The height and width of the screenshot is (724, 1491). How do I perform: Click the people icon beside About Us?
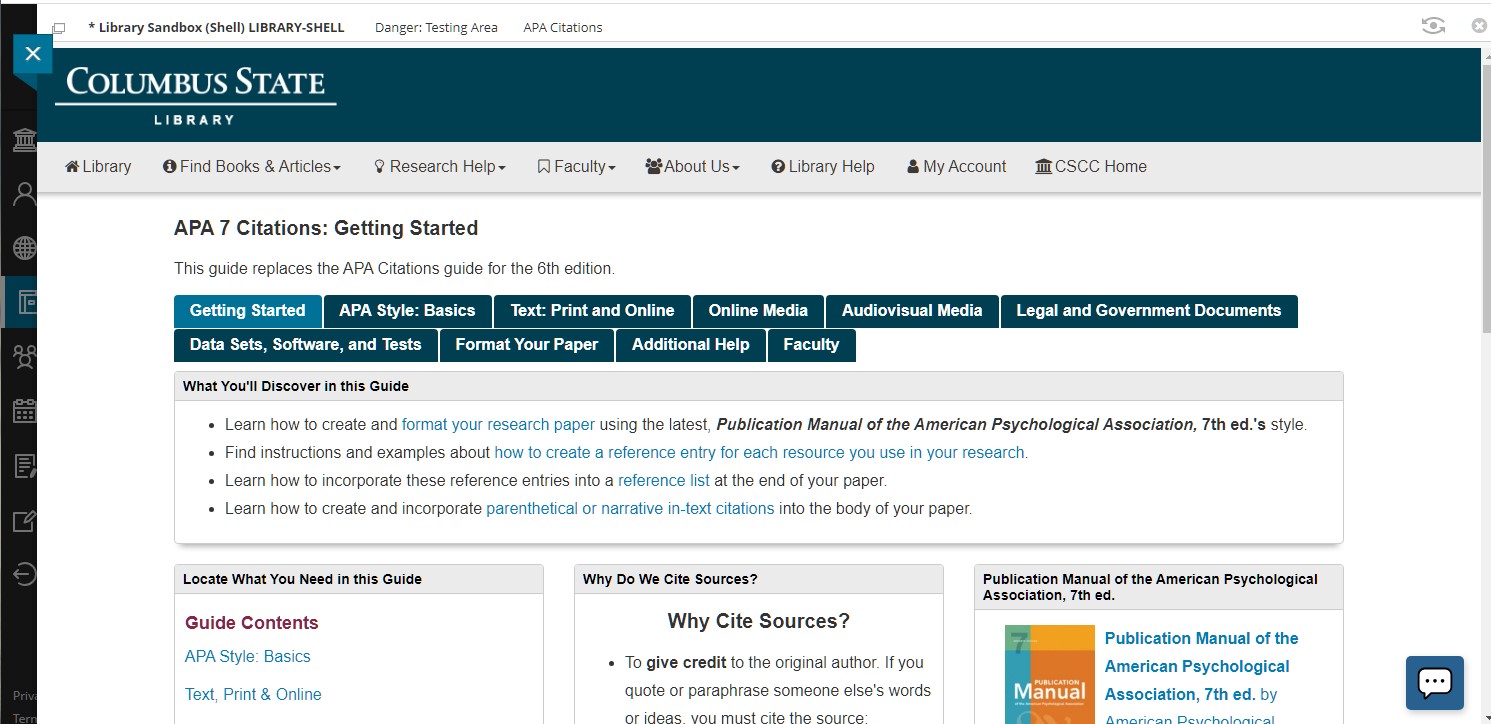pyautogui.click(x=654, y=167)
